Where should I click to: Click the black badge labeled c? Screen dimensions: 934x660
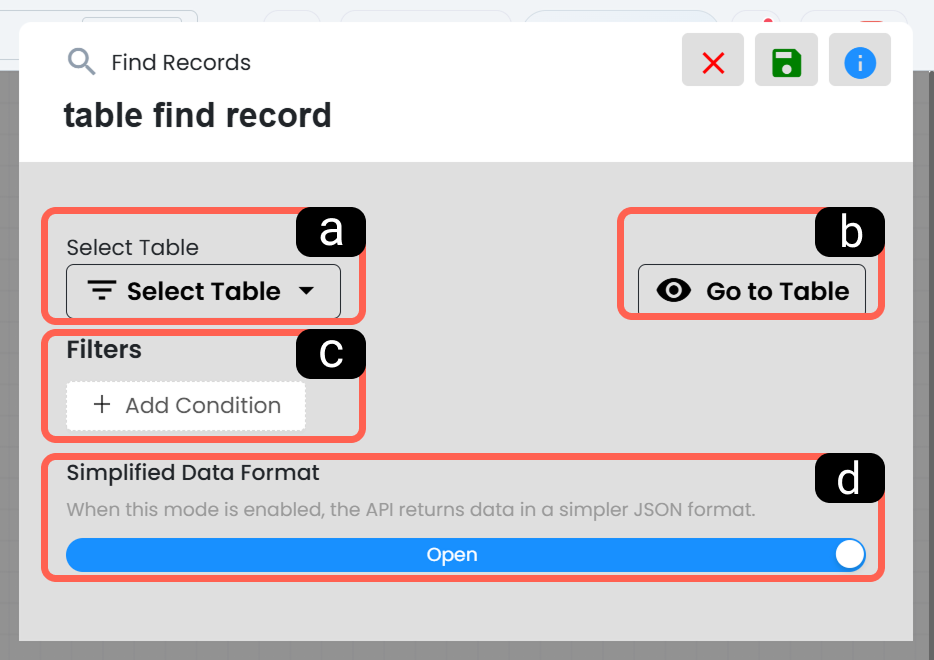tap(331, 354)
